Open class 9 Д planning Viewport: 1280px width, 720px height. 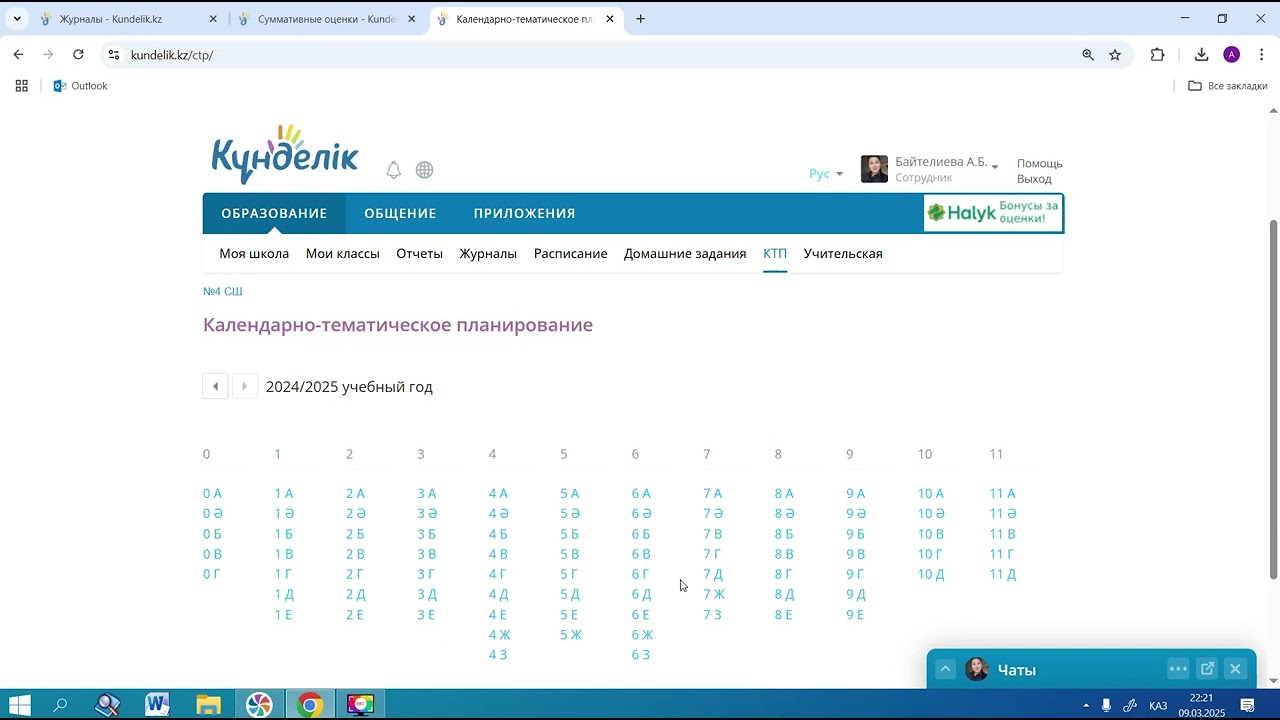pyautogui.click(x=855, y=594)
